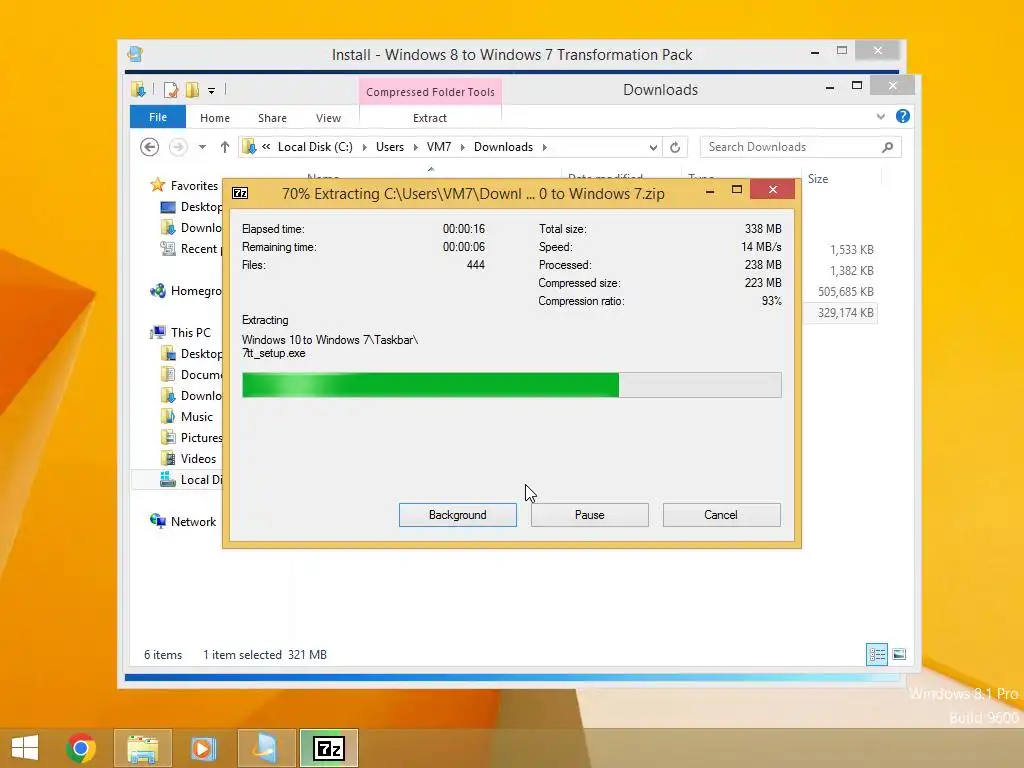
Task: Pause the 7-Zip extraction
Action: (589, 515)
